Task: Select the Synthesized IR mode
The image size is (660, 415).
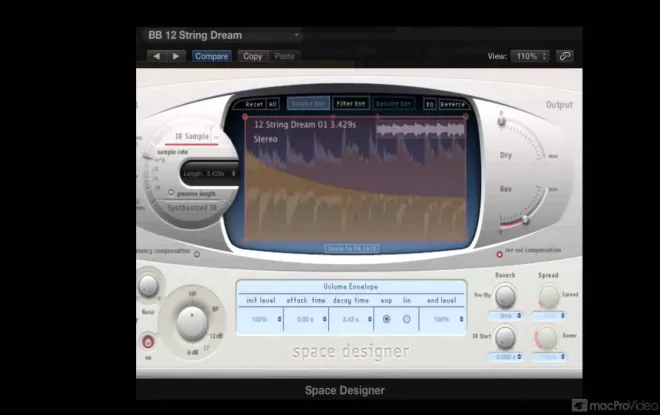Action: (x=192, y=208)
